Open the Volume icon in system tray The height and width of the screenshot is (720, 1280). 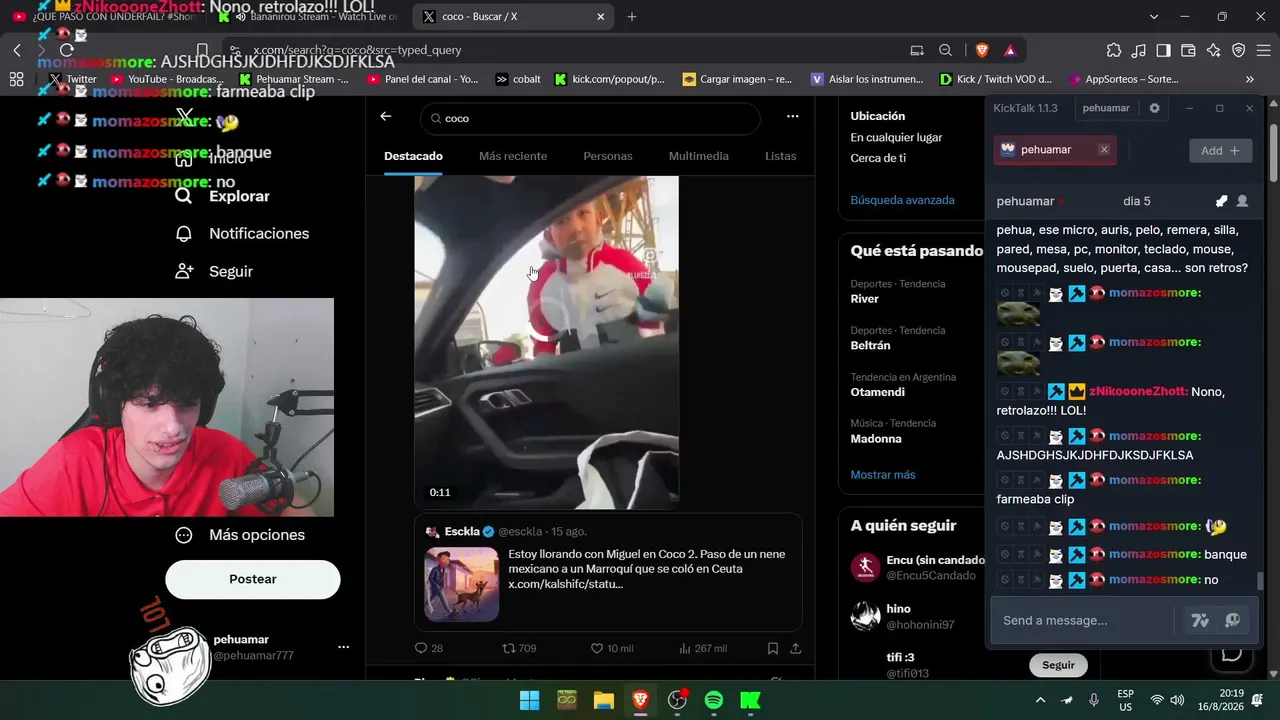1178,700
